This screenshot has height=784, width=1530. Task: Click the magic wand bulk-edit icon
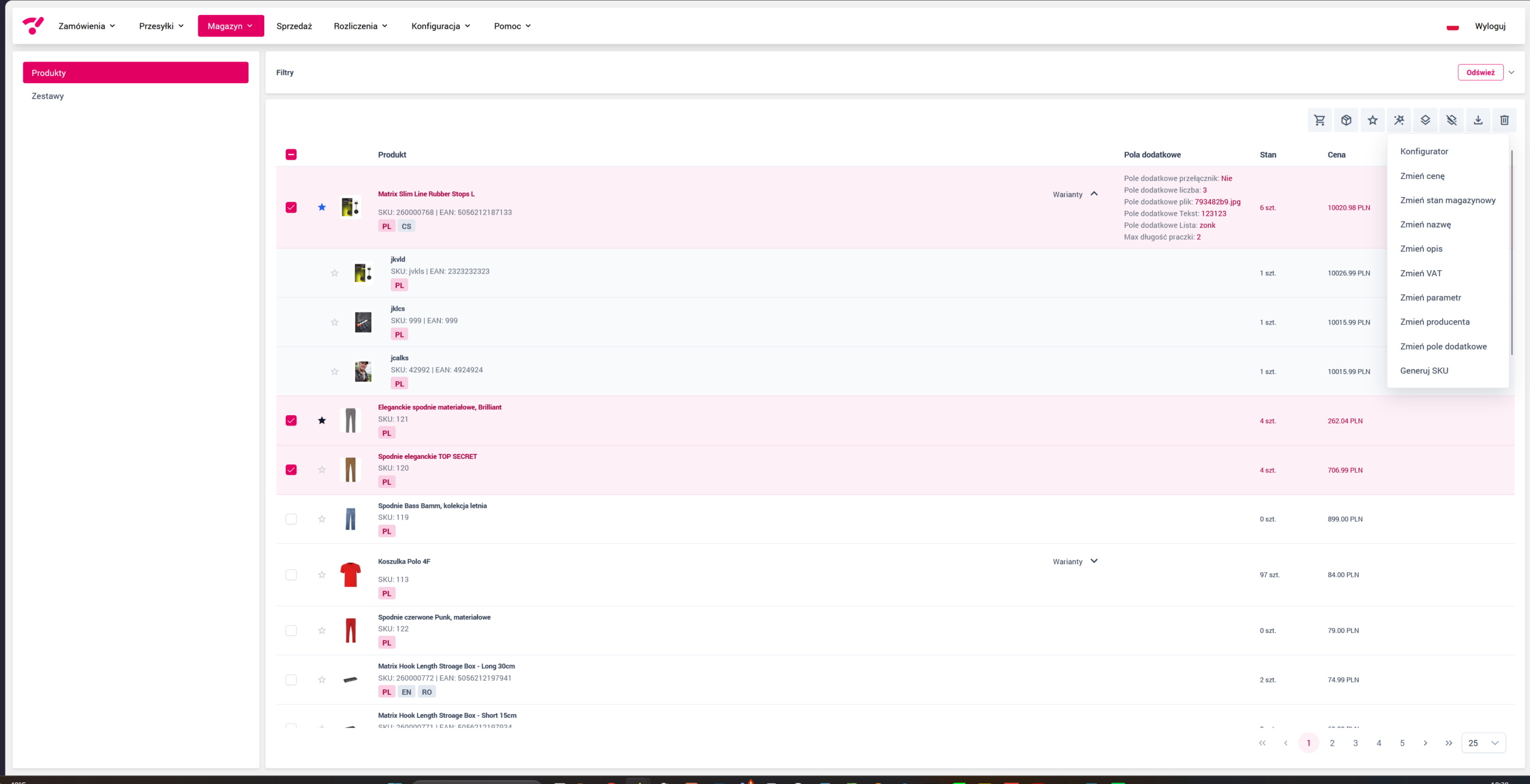pyautogui.click(x=1399, y=120)
